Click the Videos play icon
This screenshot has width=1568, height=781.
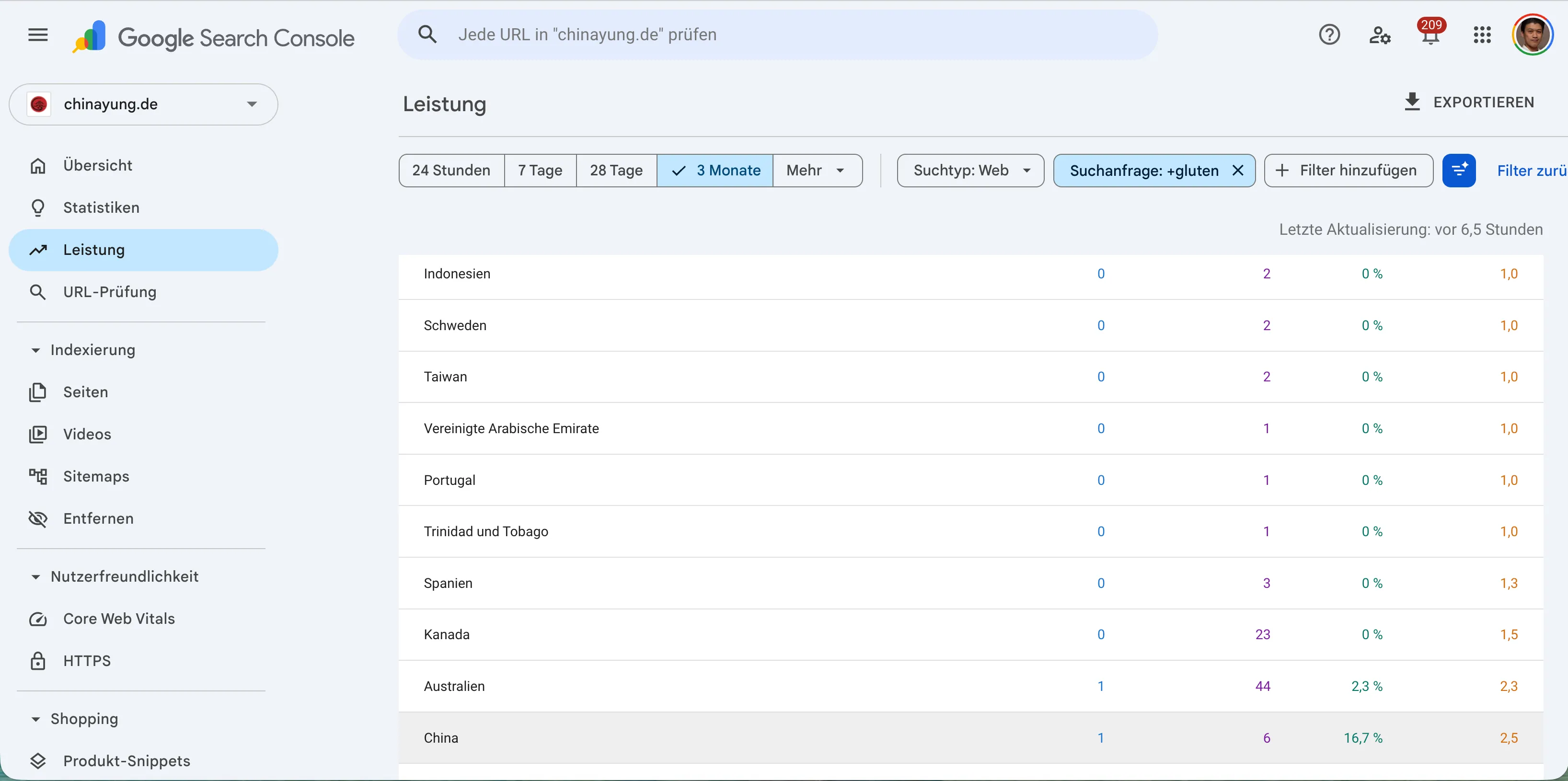coord(38,434)
